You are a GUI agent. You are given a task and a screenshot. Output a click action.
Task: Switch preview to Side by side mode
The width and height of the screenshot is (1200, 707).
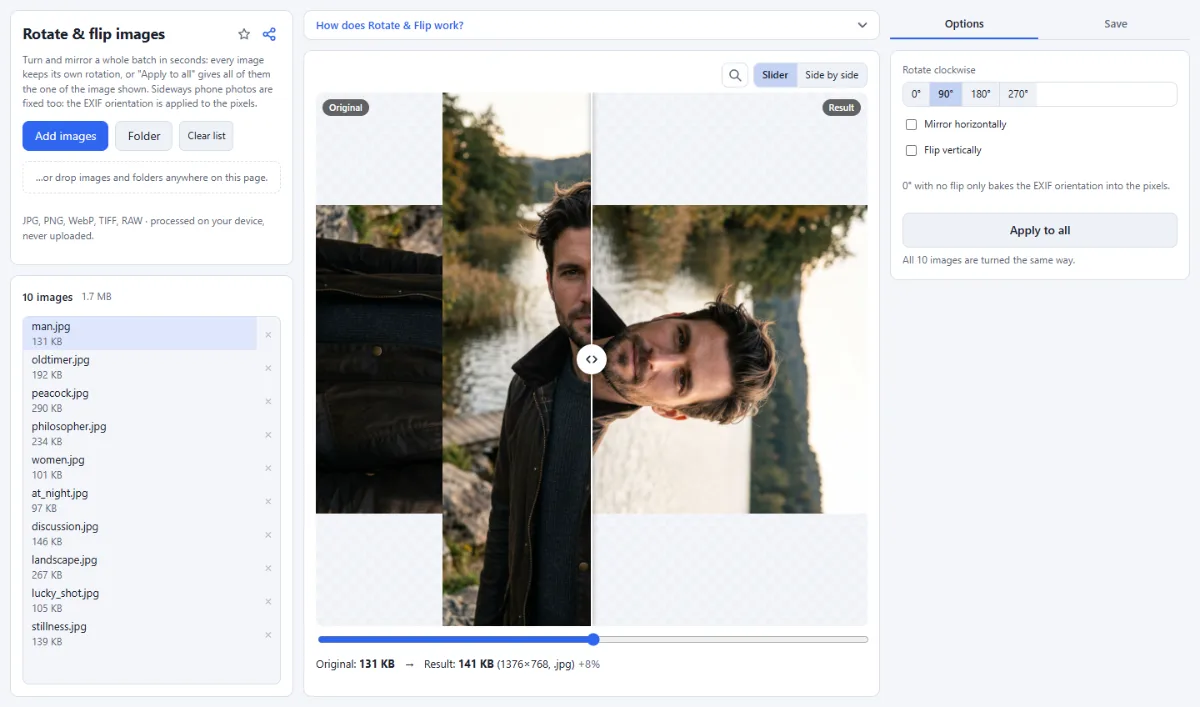pyautogui.click(x=832, y=75)
